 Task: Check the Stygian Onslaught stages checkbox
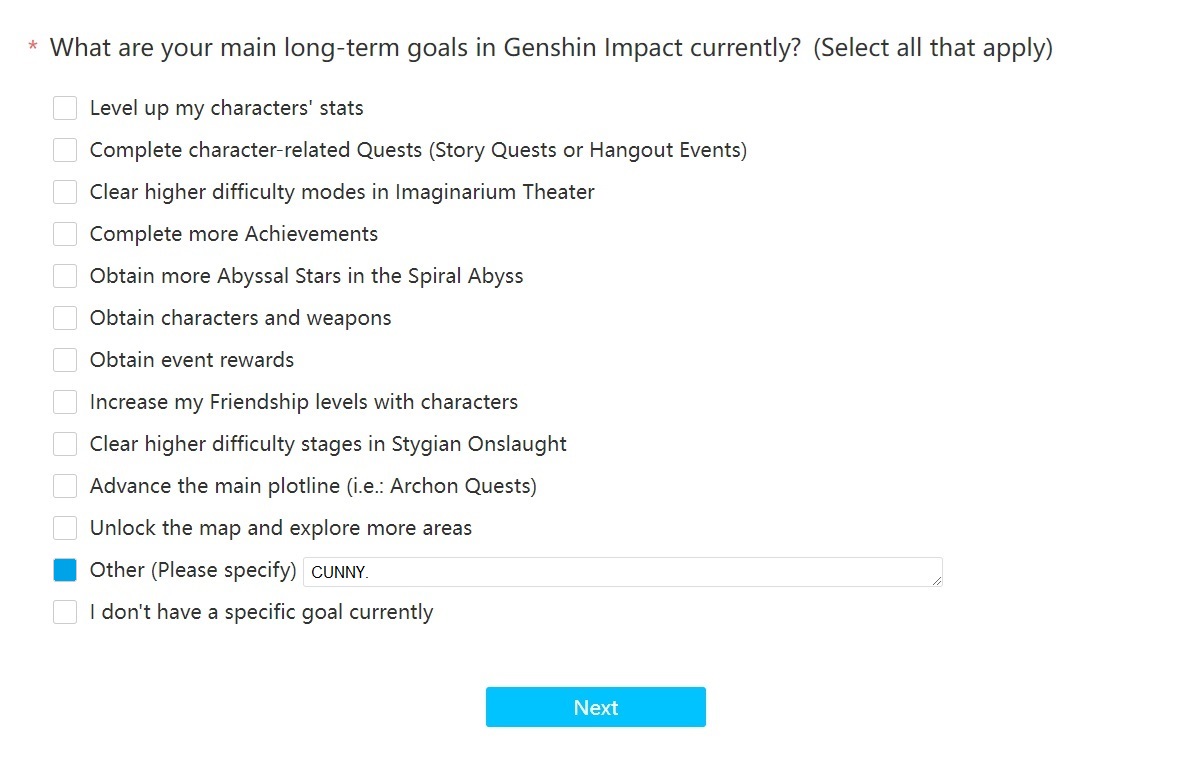(x=65, y=444)
